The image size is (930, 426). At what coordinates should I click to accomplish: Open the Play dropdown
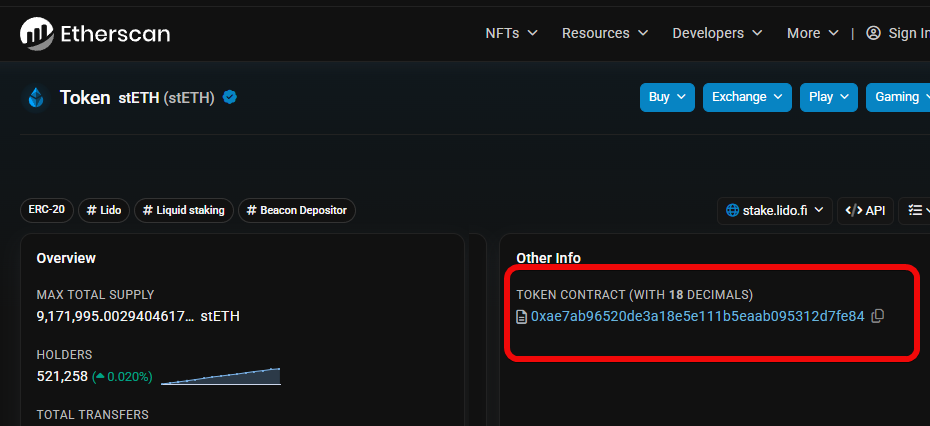tap(829, 97)
